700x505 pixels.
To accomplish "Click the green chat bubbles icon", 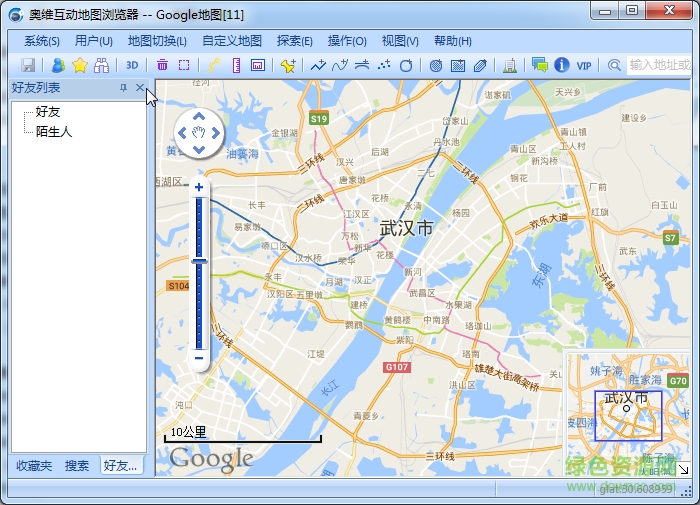I will click(540, 65).
